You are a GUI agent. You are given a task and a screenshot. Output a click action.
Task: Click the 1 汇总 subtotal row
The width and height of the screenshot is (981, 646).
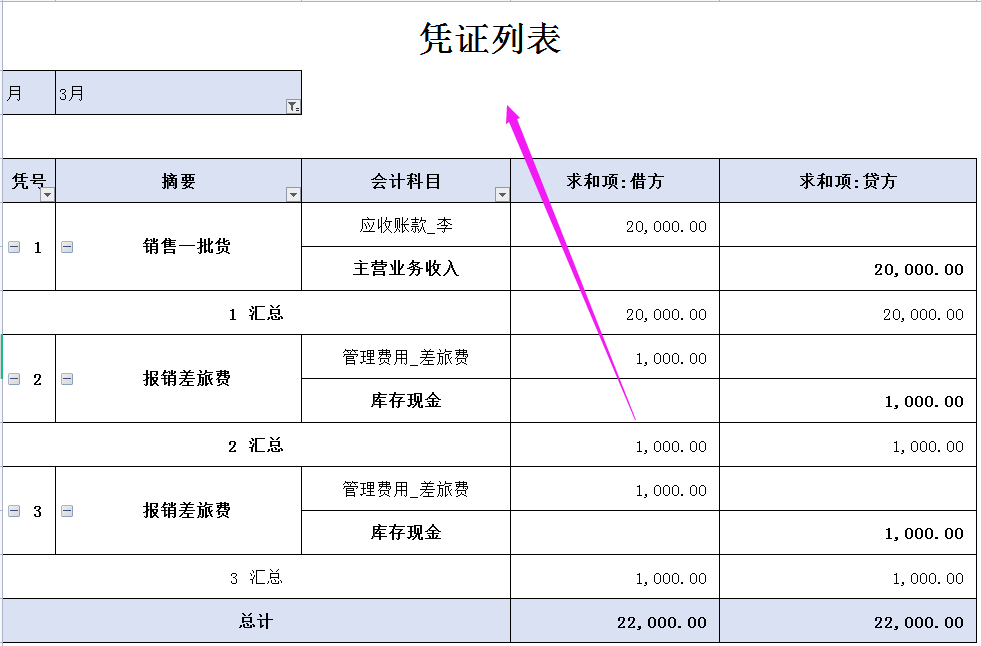pyautogui.click(x=255, y=313)
